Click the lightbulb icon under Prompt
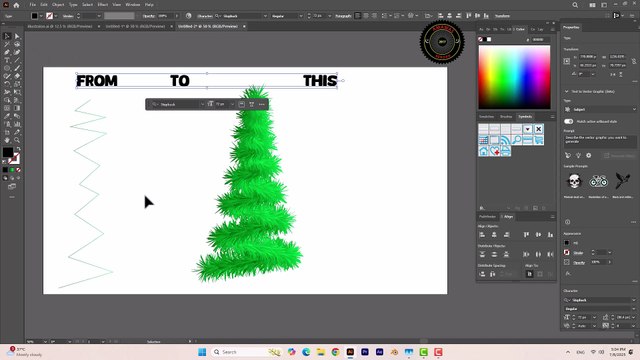The image size is (640, 360). (578, 156)
